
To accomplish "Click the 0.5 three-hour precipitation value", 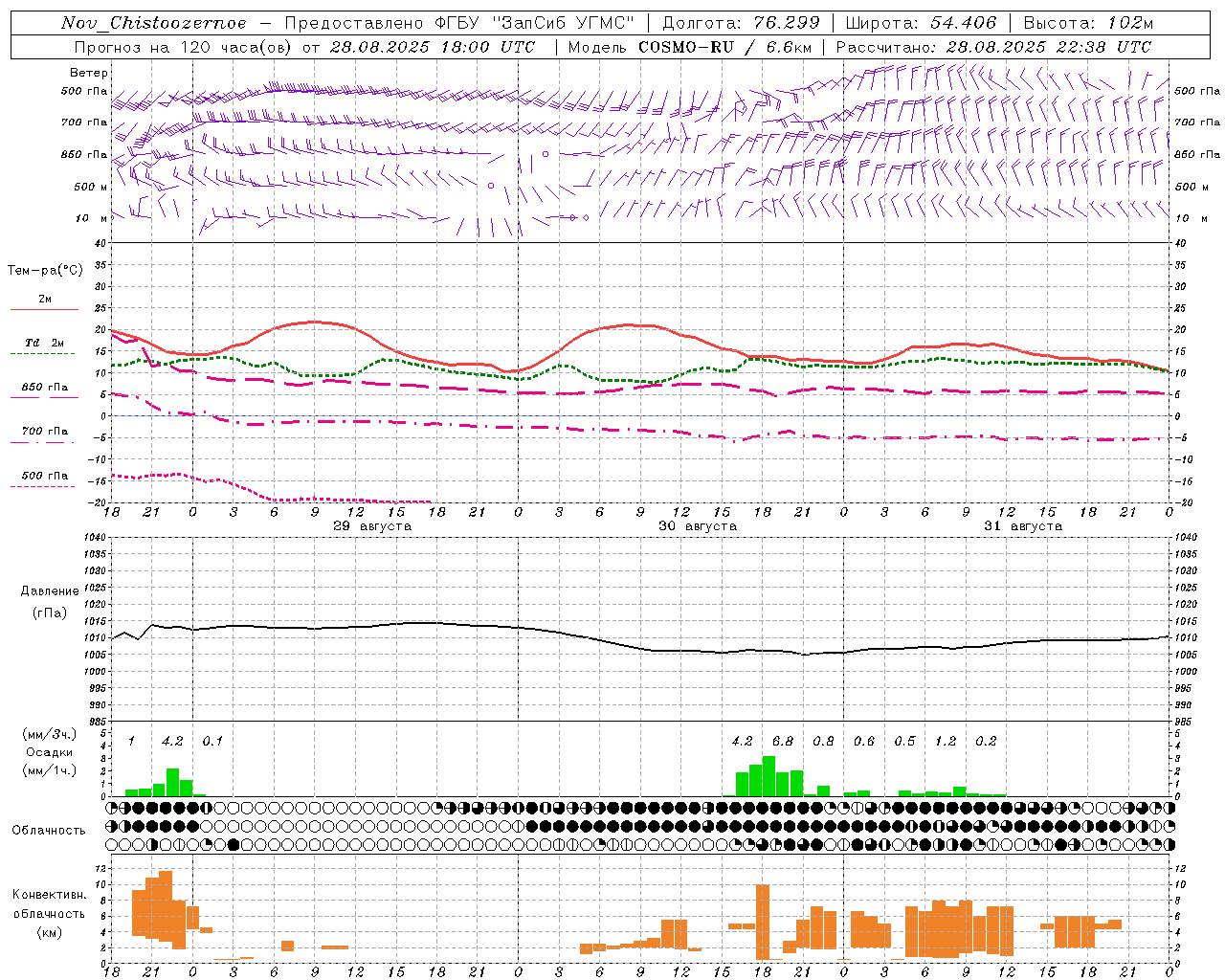I will tap(904, 741).
